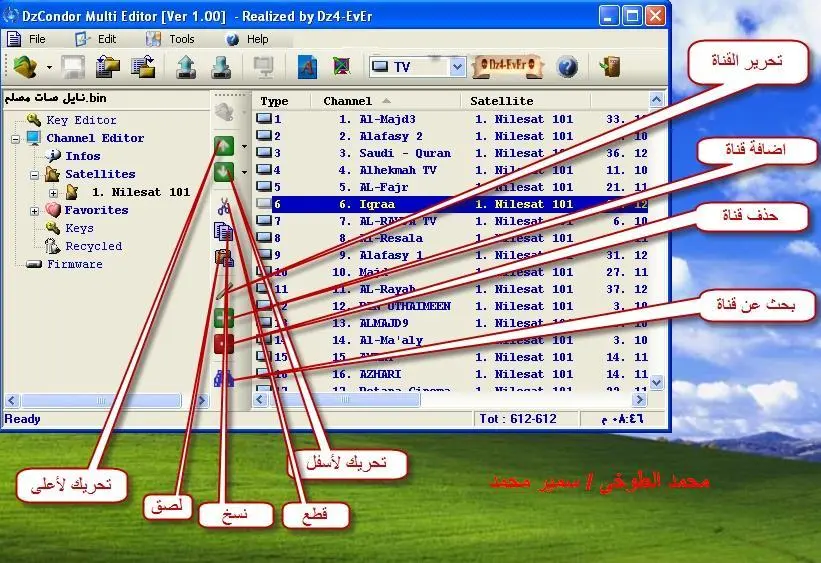This screenshot has height=563, width=821.
Task: Select the Satellites tree node
Action: click(x=99, y=174)
